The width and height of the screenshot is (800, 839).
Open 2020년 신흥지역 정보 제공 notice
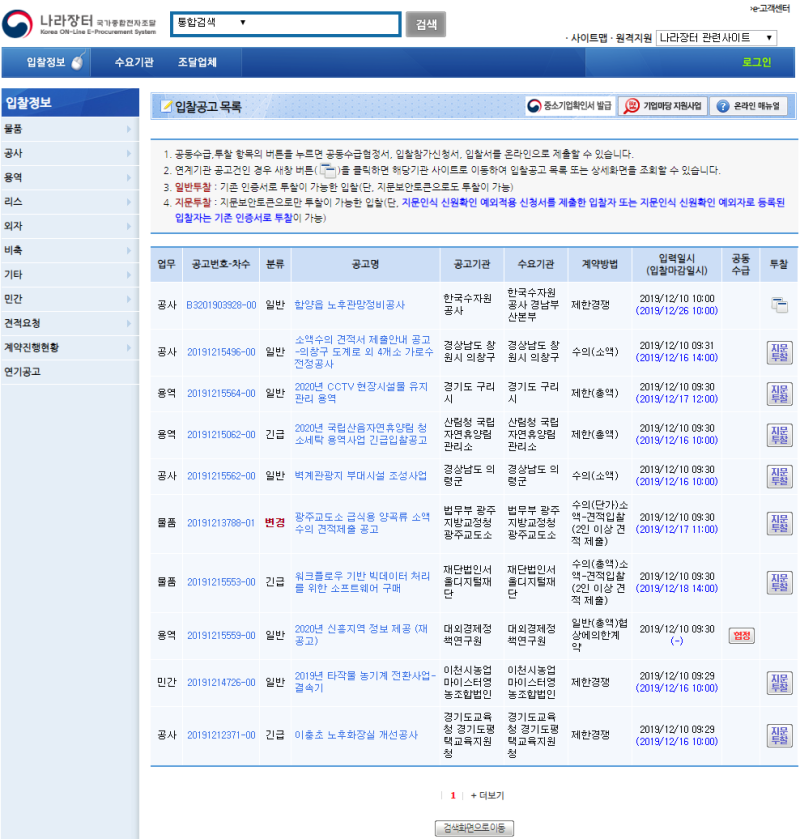(361, 635)
